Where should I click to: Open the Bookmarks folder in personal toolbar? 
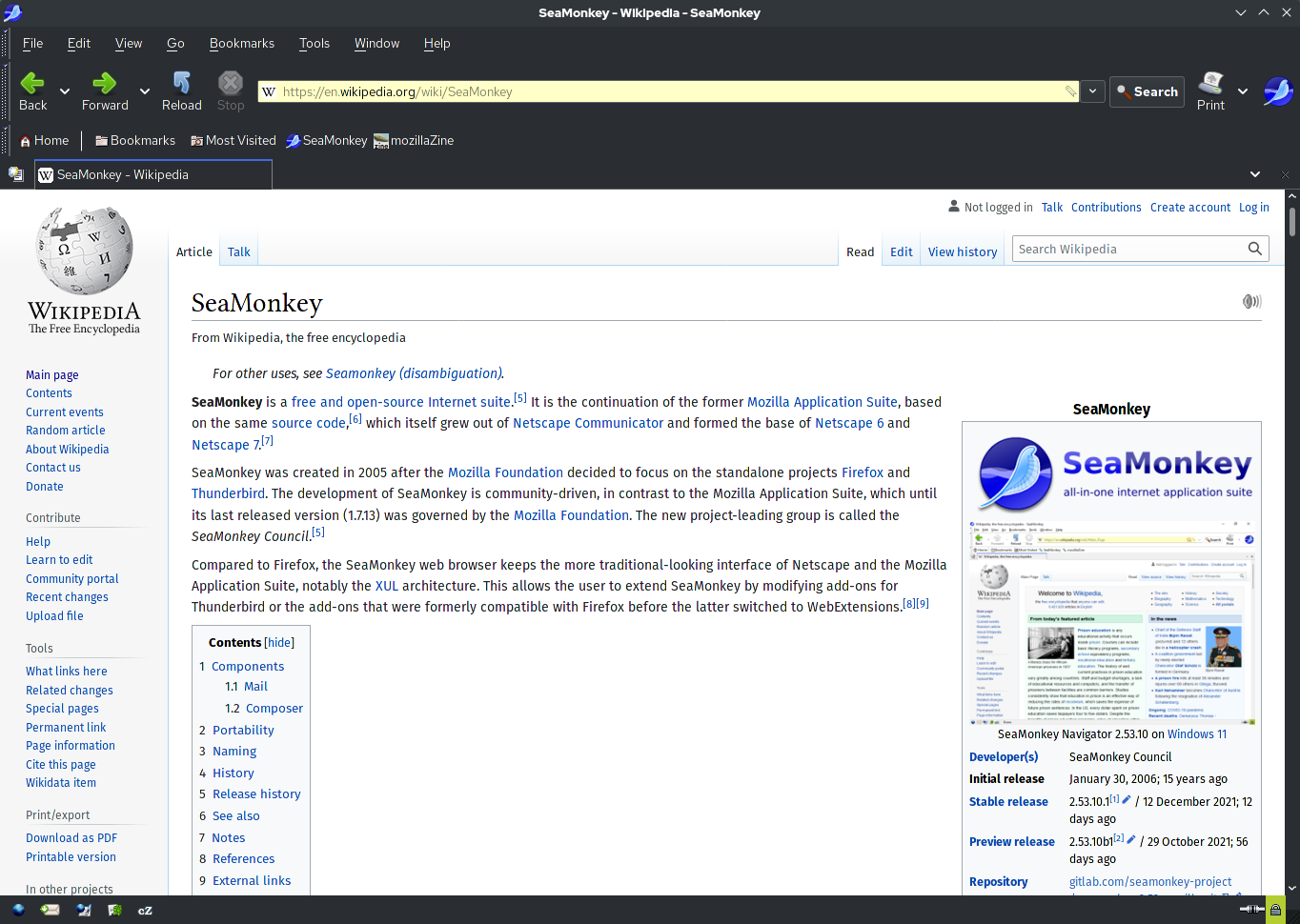coord(134,140)
